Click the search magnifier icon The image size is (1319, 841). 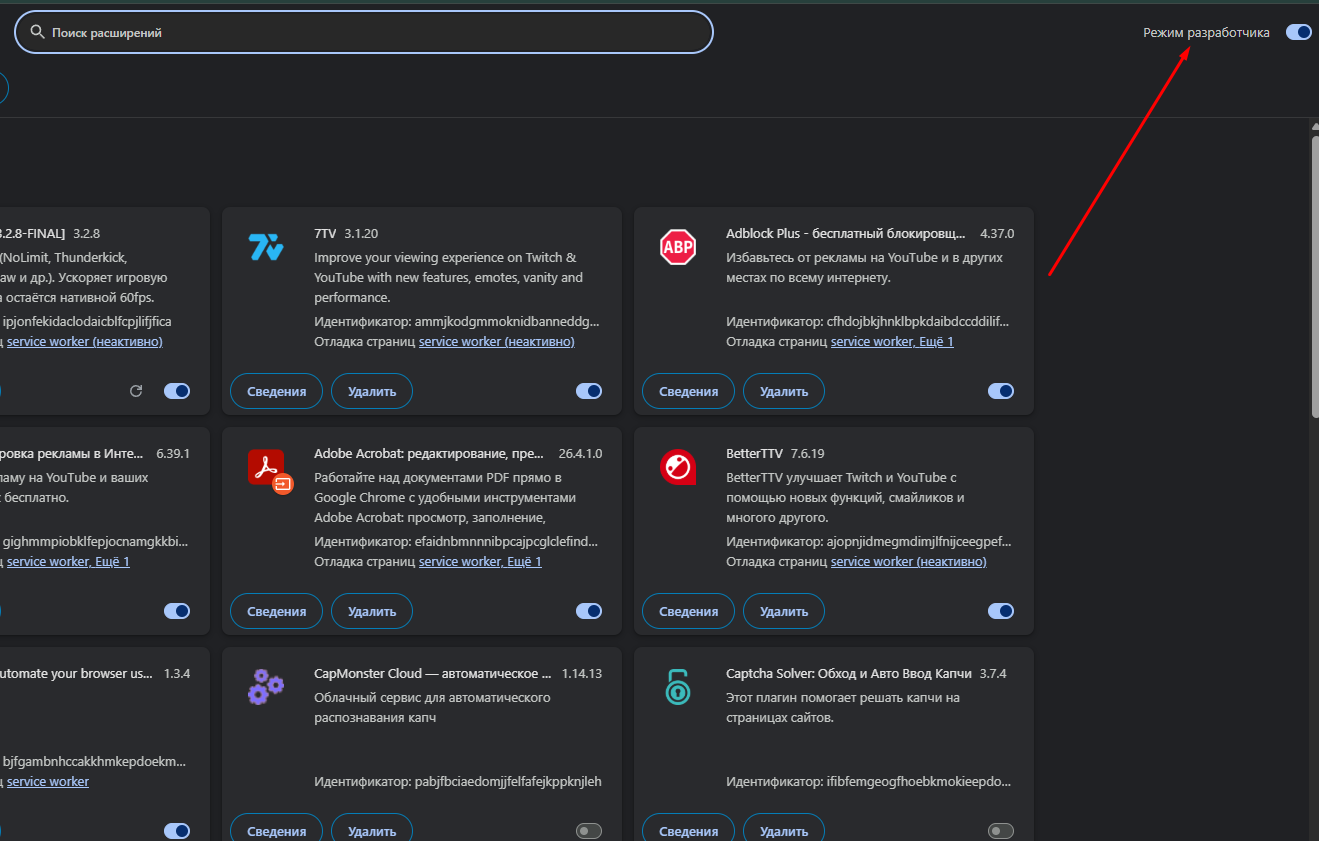click(38, 32)
